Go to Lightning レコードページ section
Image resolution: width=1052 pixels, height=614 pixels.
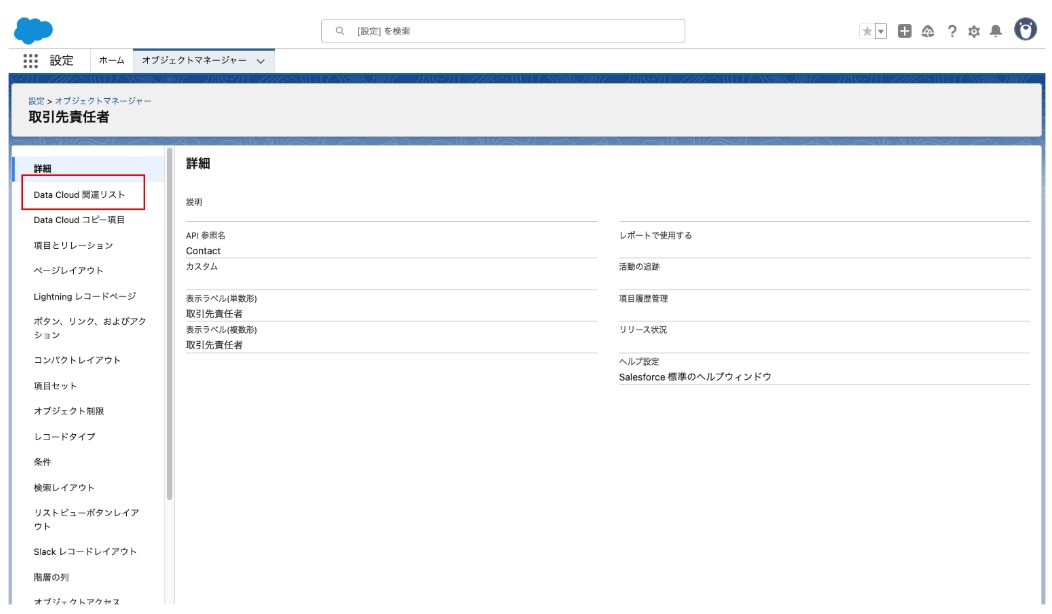click(85, 297)
